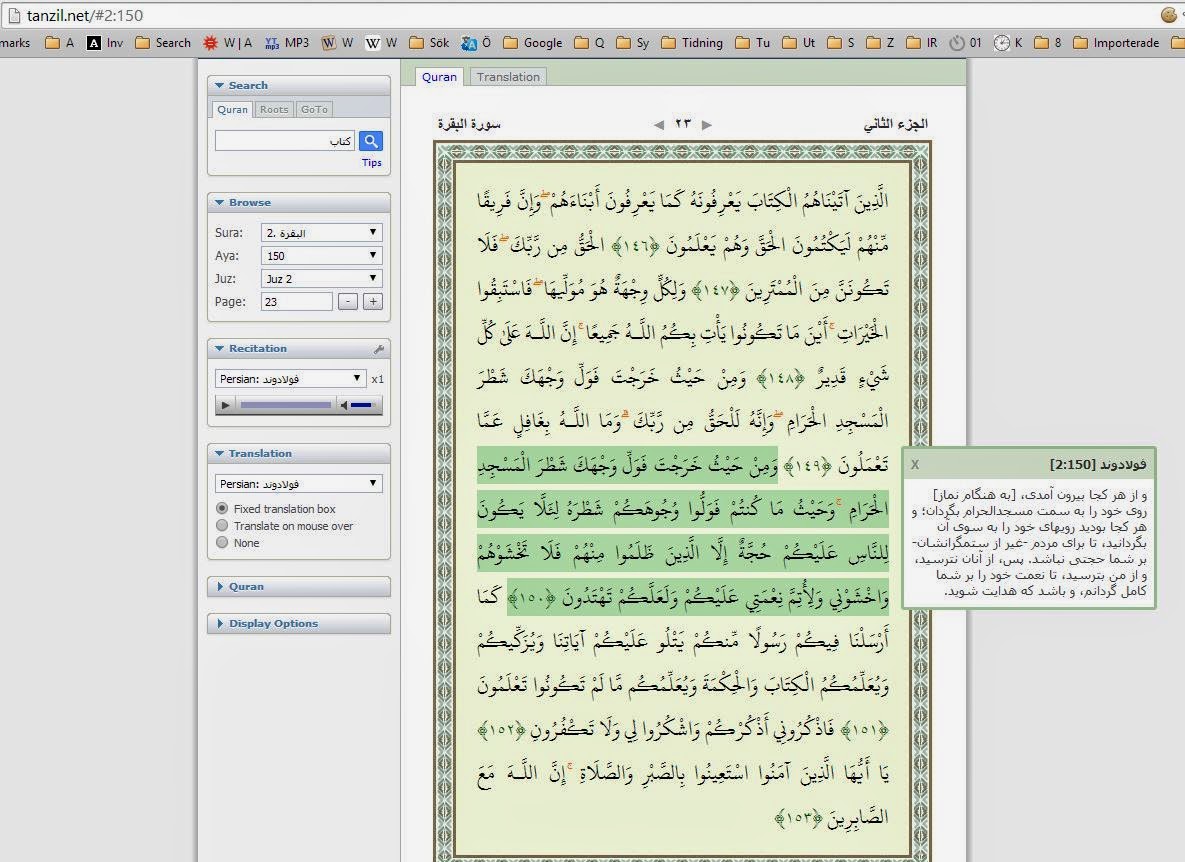
Task: Click the verse 151 end marker
Action: [864, 730]
